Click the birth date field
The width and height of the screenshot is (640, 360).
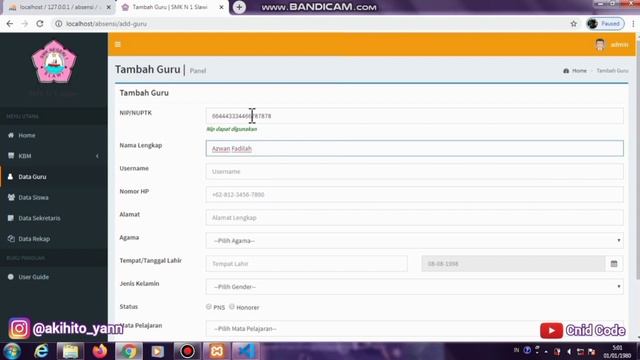pos(513,264)
